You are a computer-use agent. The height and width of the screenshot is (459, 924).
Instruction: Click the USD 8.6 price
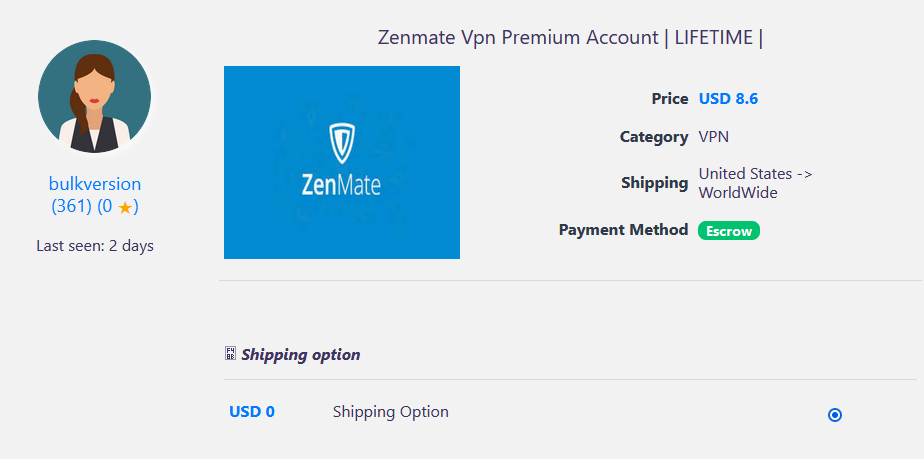728,98
